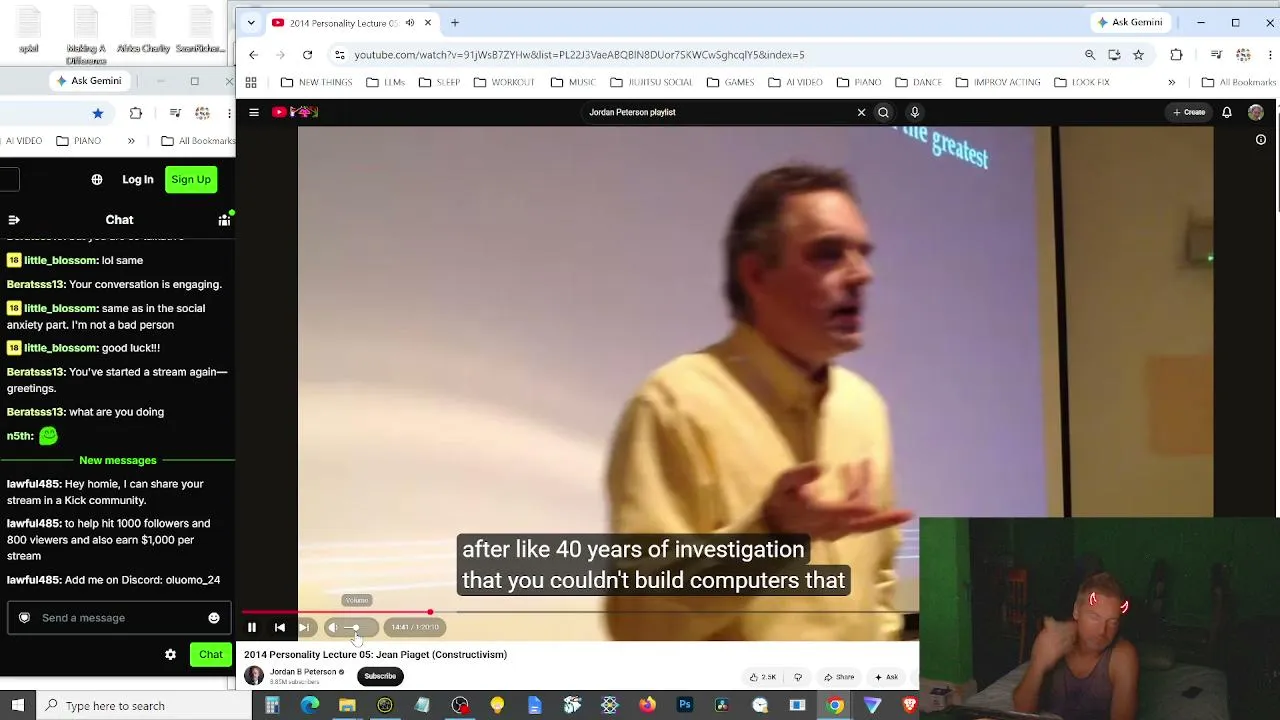Image resolution: width=1280 pixels, height=720 pixels.
Task: Change language with Kick globe icon
Action: [97, 180]
